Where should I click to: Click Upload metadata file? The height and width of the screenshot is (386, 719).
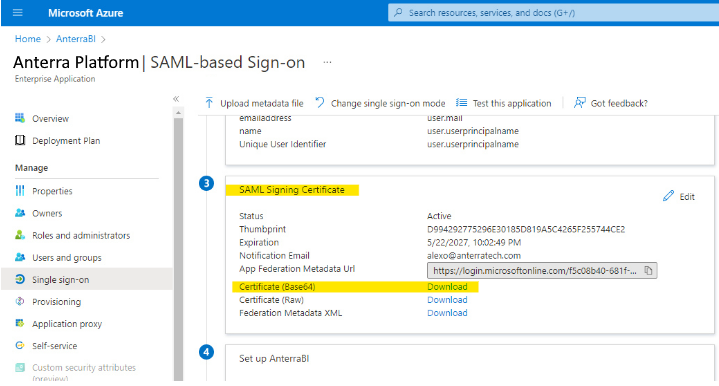(254, 103)
